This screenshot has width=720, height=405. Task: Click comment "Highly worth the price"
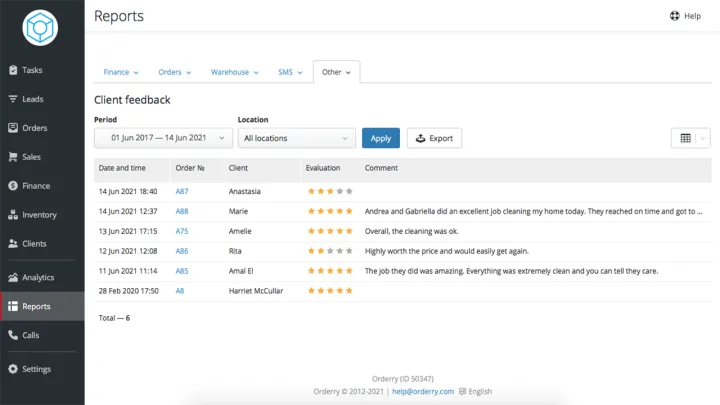coord(446,251)
